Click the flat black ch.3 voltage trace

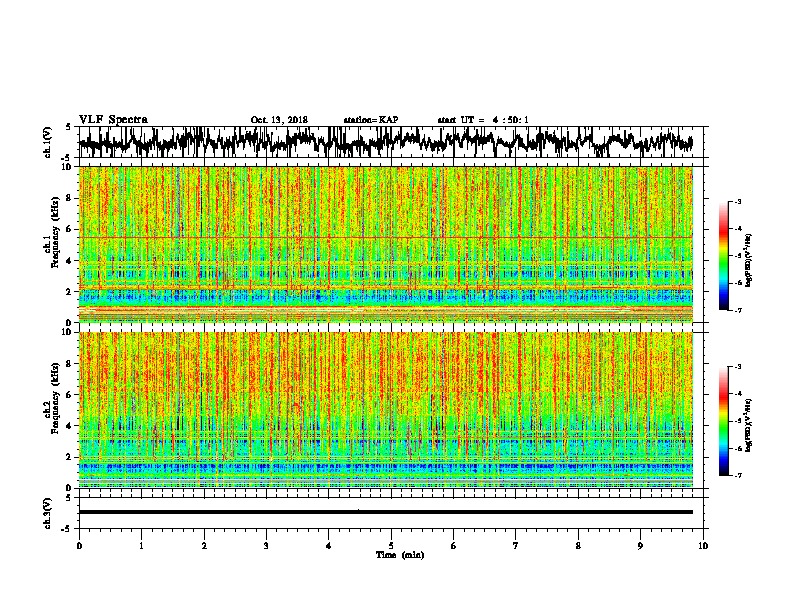[385, 512]
